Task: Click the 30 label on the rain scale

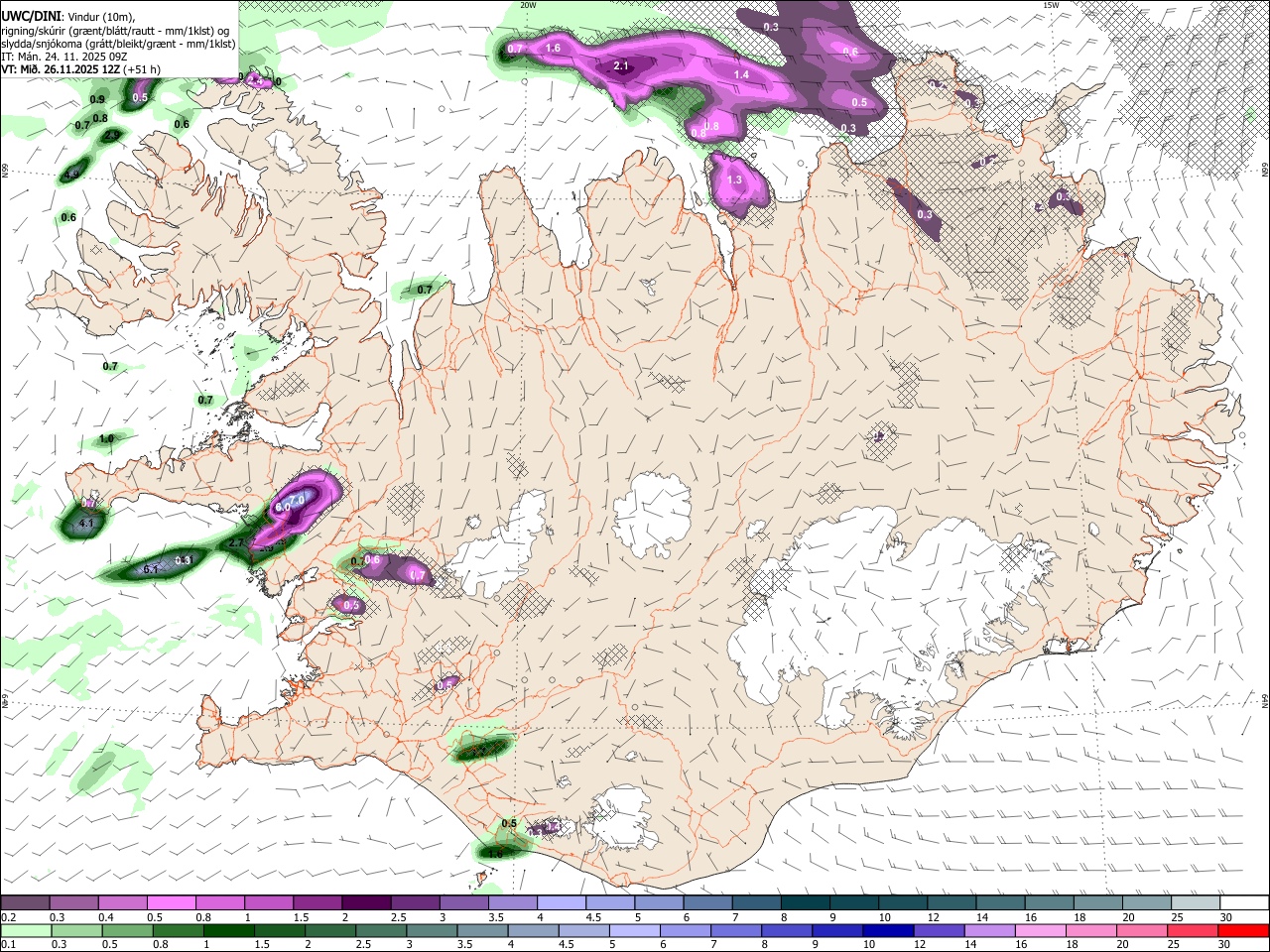Action: (x=1224, y=945)
